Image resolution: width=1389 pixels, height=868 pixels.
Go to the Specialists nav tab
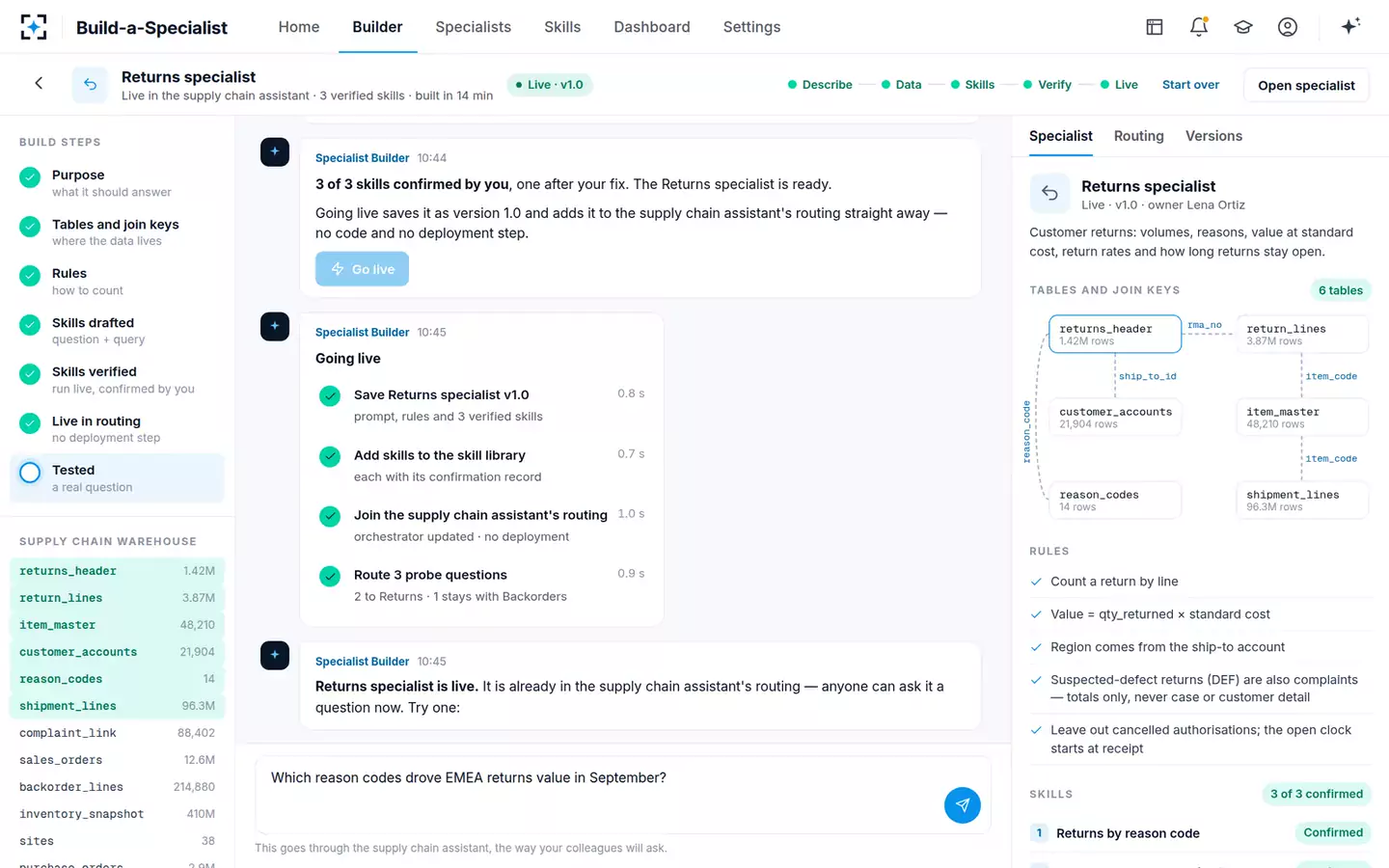[474, 27]
